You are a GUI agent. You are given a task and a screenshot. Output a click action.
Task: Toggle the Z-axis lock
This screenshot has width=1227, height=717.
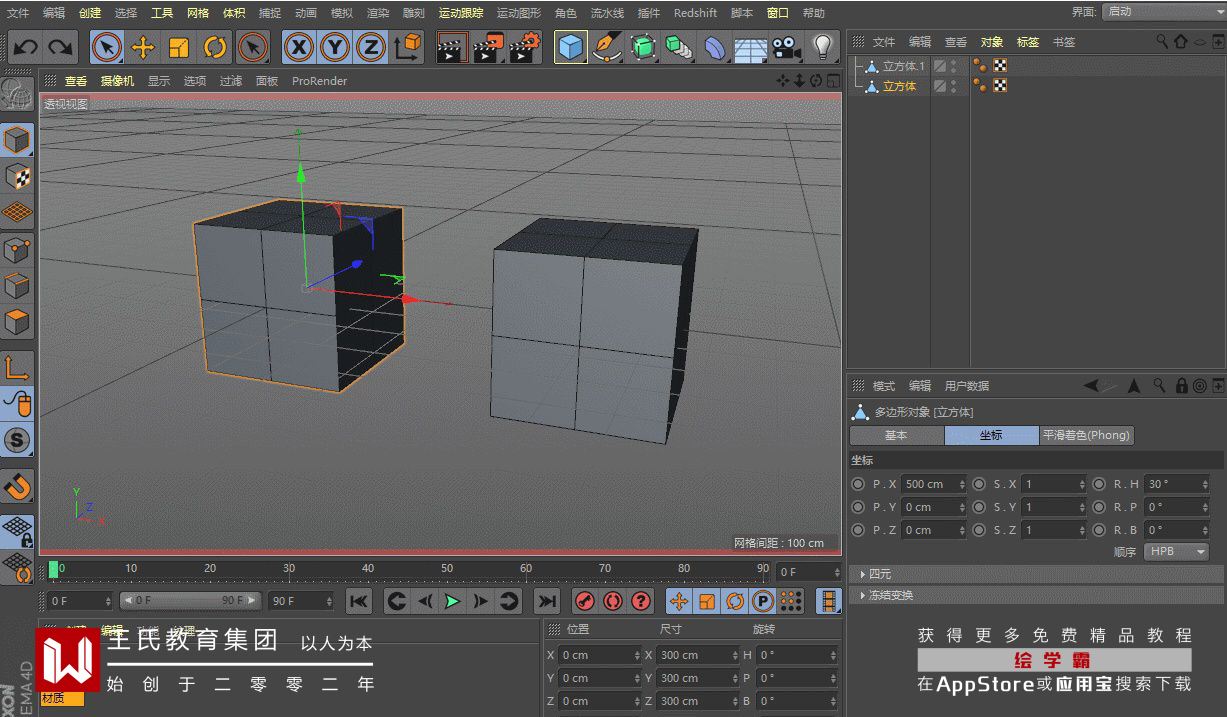click(371, 47)
